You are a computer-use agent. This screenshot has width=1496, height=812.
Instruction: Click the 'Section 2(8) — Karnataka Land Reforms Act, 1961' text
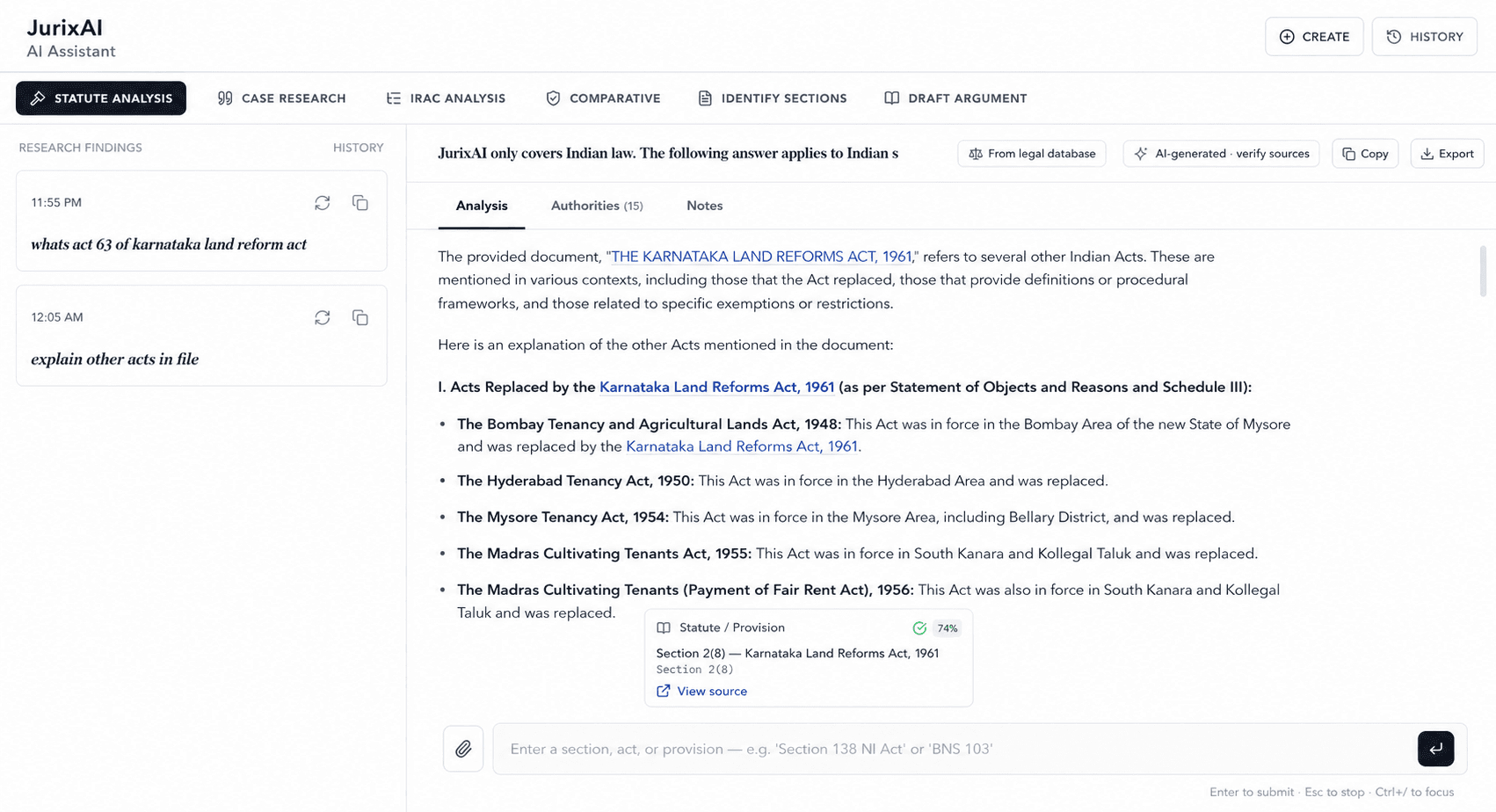tap(797, 653)
